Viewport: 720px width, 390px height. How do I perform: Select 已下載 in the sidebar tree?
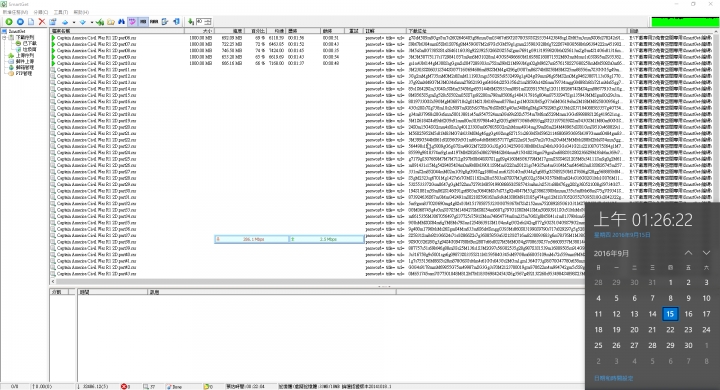[29, 43]
